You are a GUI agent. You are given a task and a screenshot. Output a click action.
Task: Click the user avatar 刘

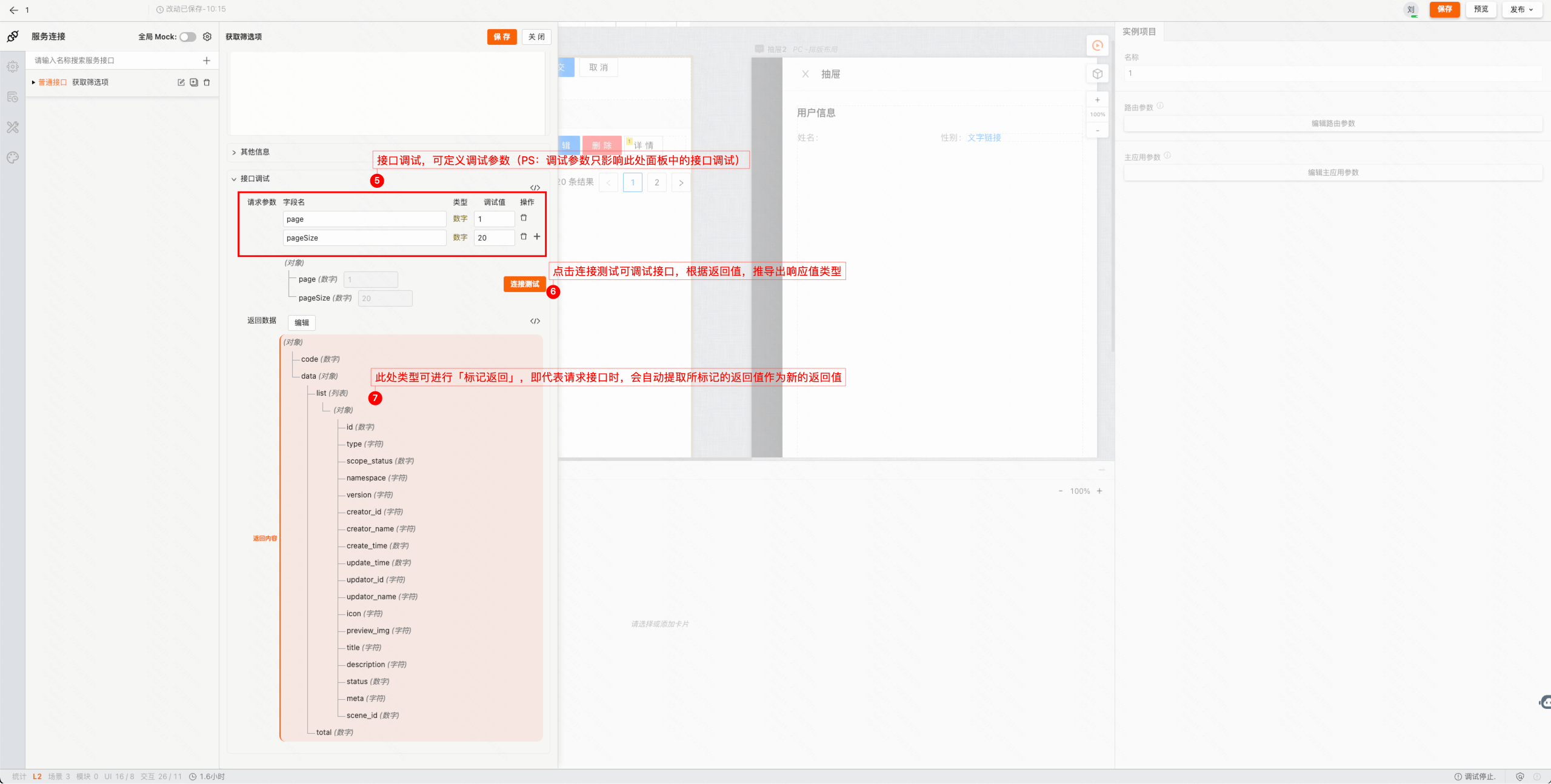click(x=1411, y=10)
